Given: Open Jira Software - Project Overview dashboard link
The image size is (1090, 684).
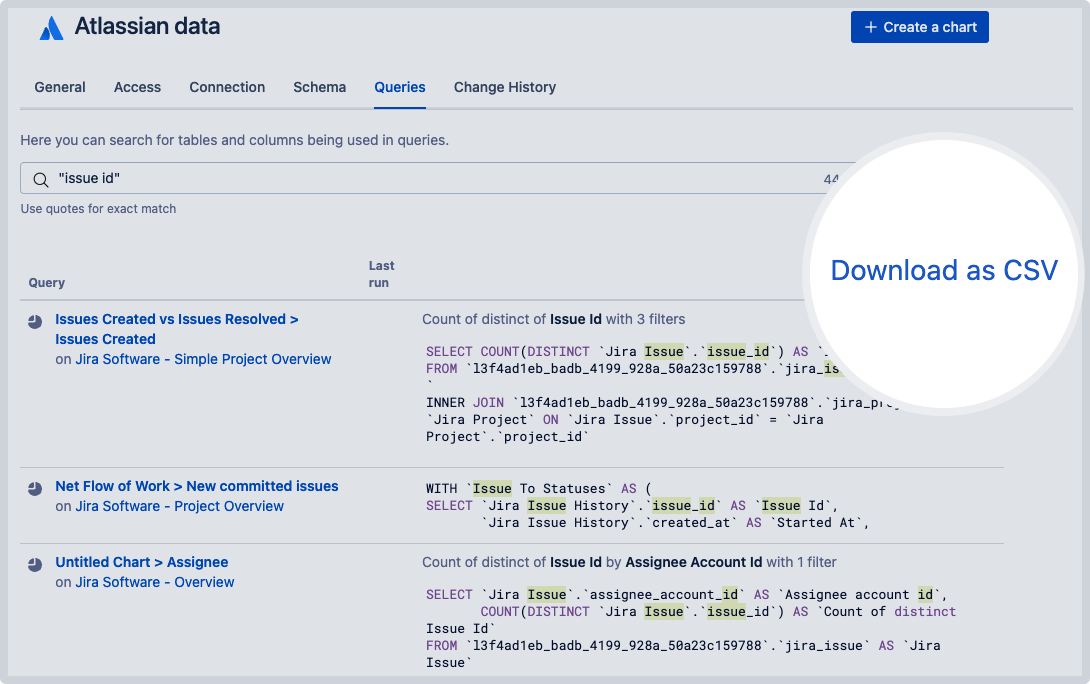Looking at the screenshot, I should [179, 506].
